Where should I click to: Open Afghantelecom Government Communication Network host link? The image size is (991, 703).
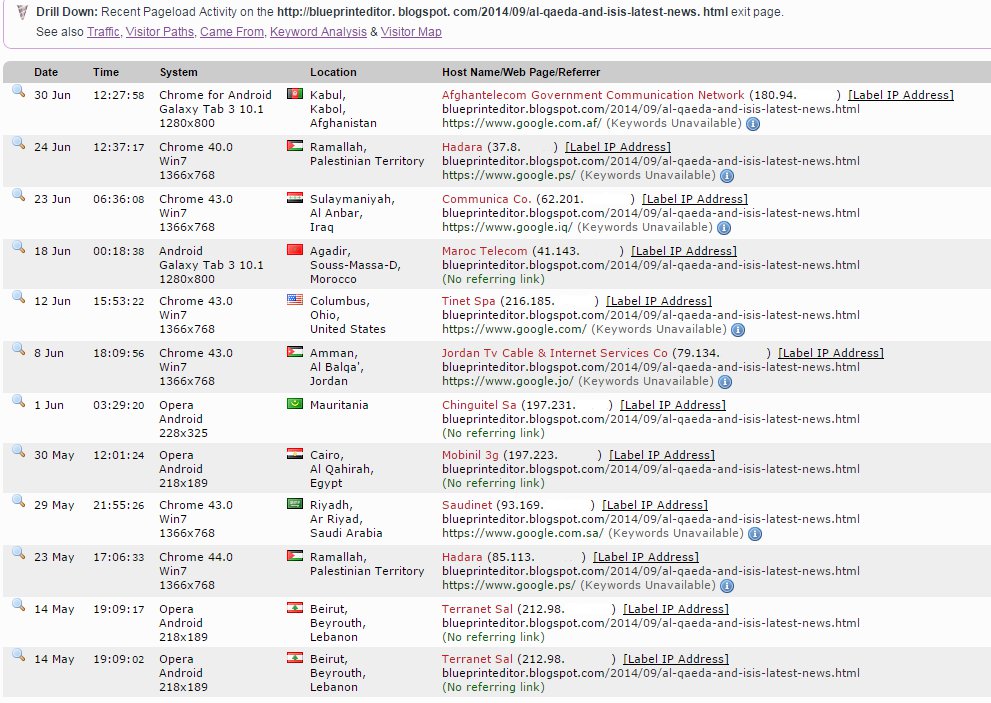(593, 95)
